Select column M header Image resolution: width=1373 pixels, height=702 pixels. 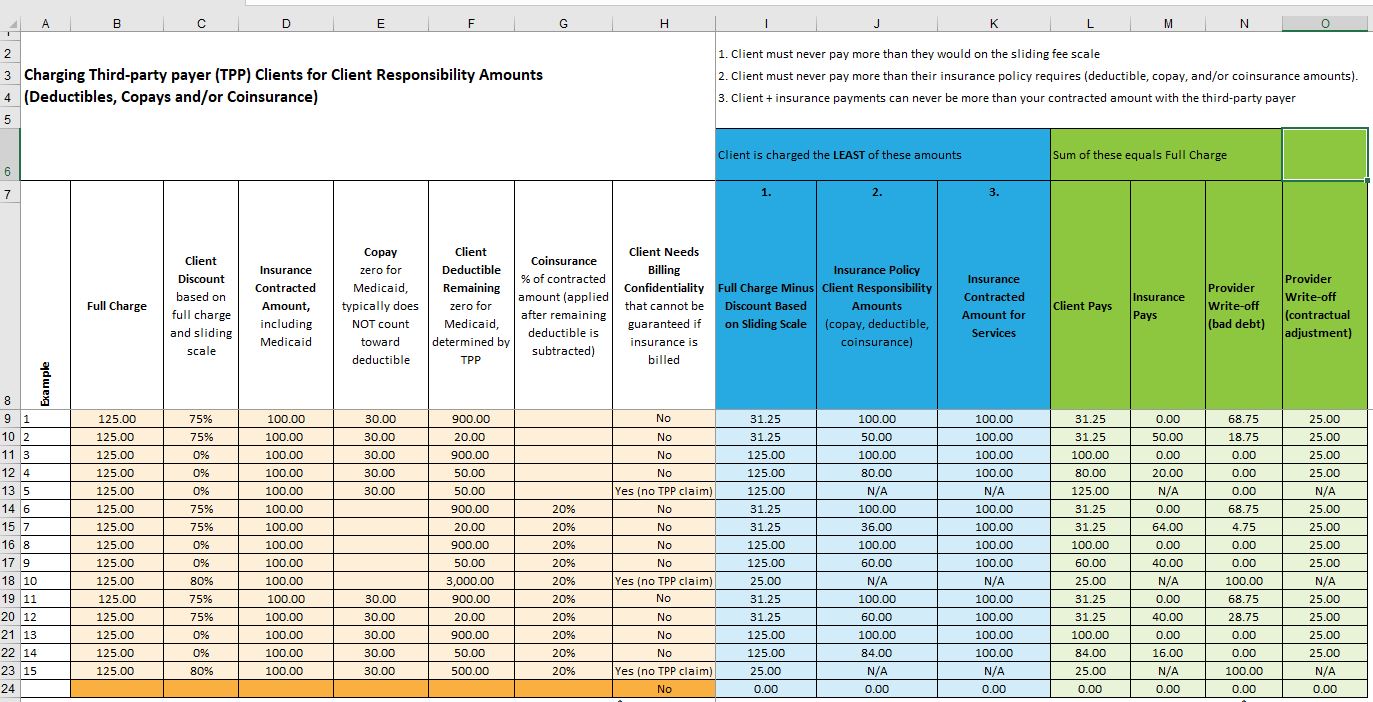click(1168, 25)
